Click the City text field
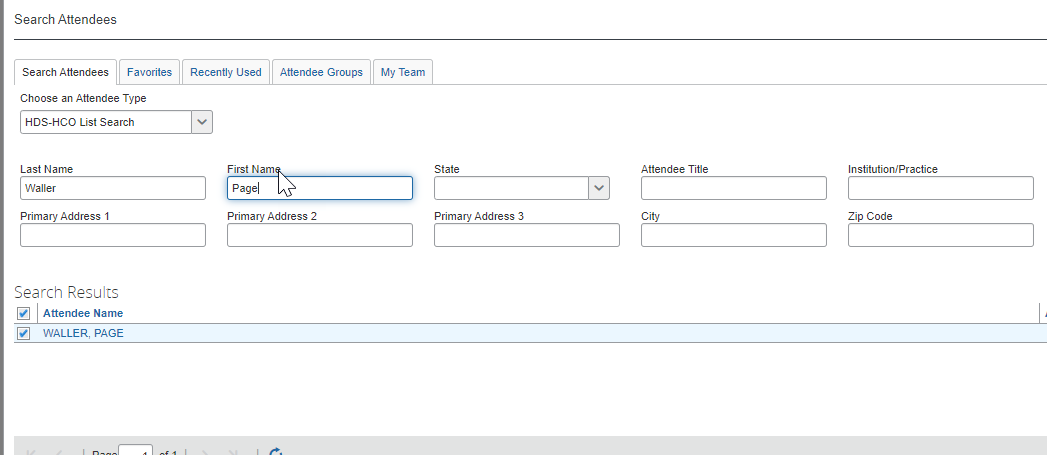 click(x=733, y=235)
